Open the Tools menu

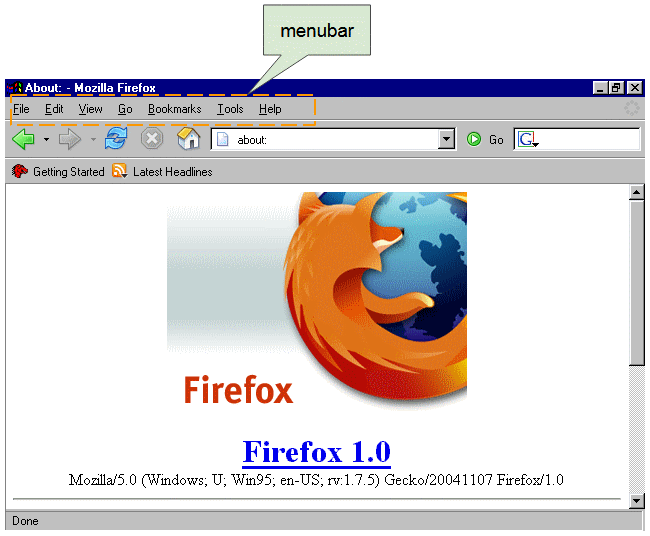pyautogui.click(x=230, y=109)
